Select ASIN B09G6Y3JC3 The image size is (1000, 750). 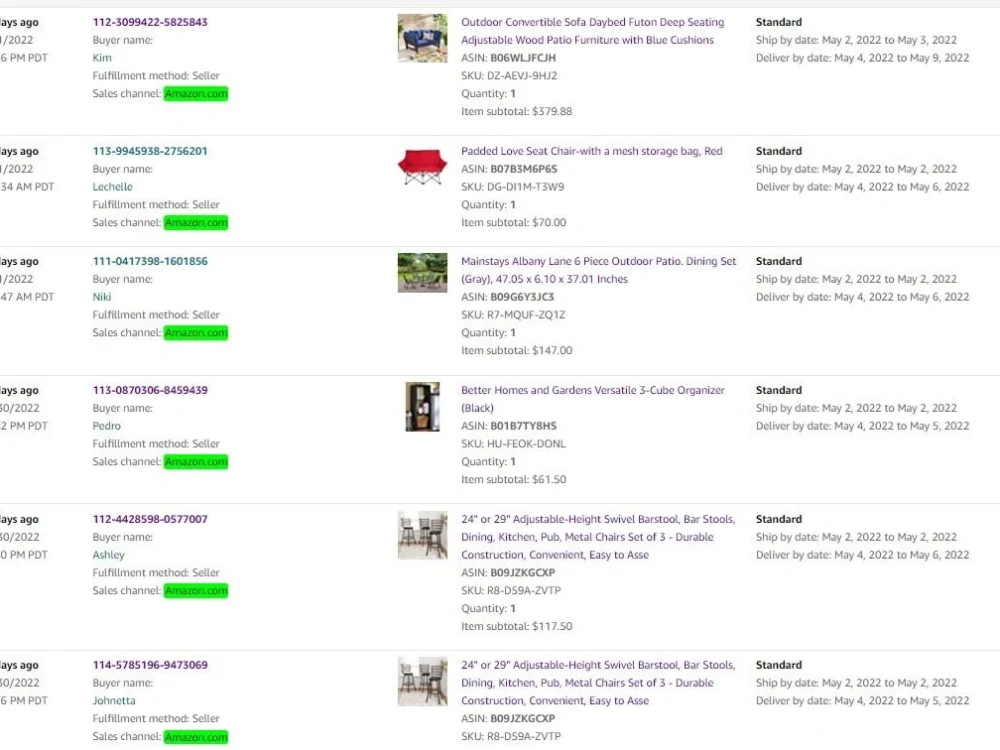click(x=522, y=297)
